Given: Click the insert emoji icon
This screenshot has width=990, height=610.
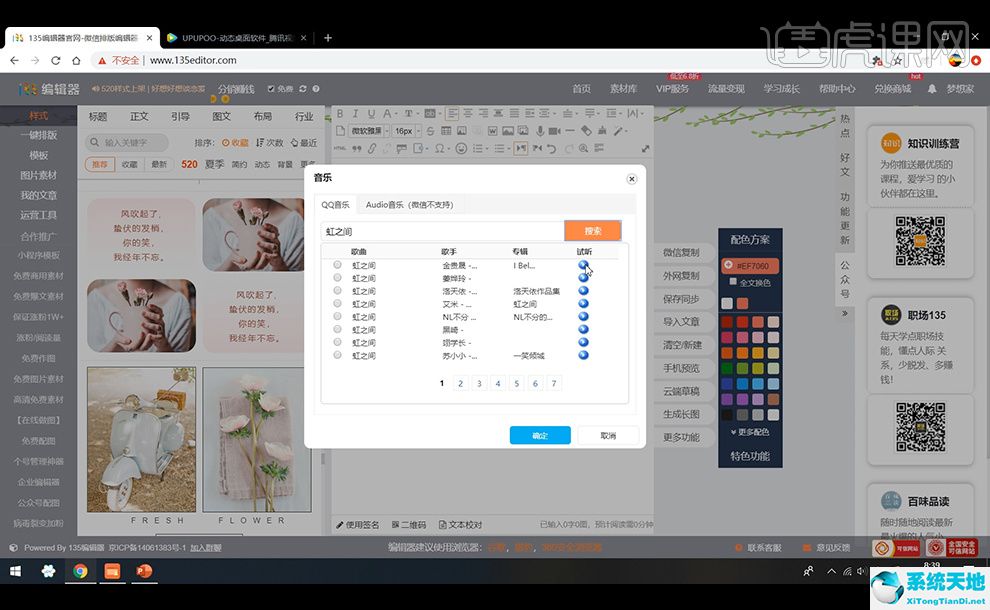Looking at the screenshot, I should click(x=460, y=147).
